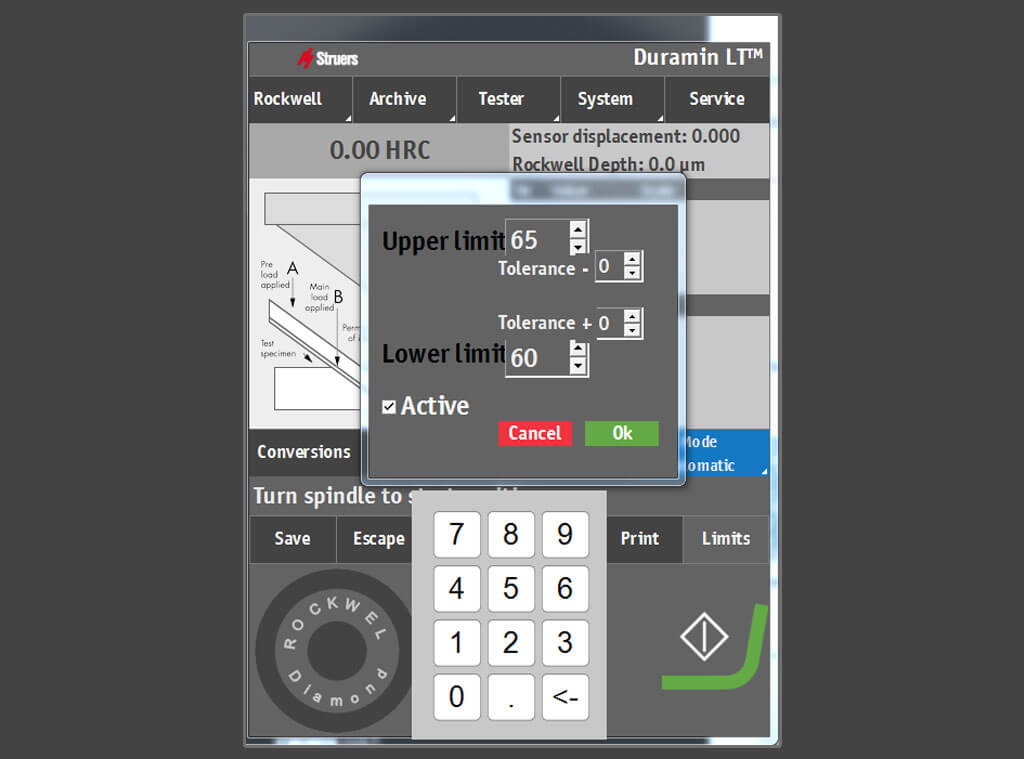
Task: Increase the Upper limit value
Action: click(578, 230)
